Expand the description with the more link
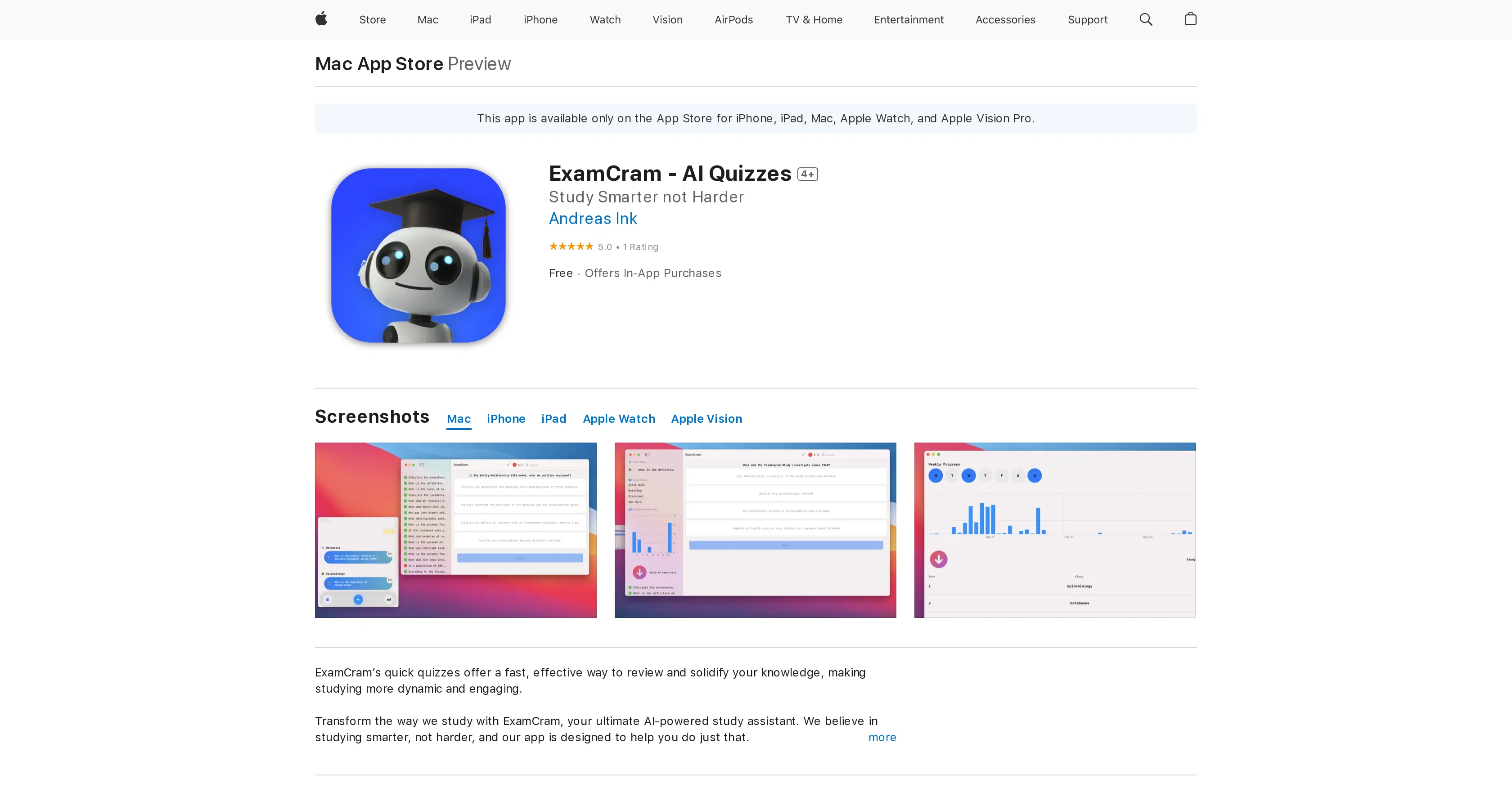1512x788 pixels. (882, 738)
